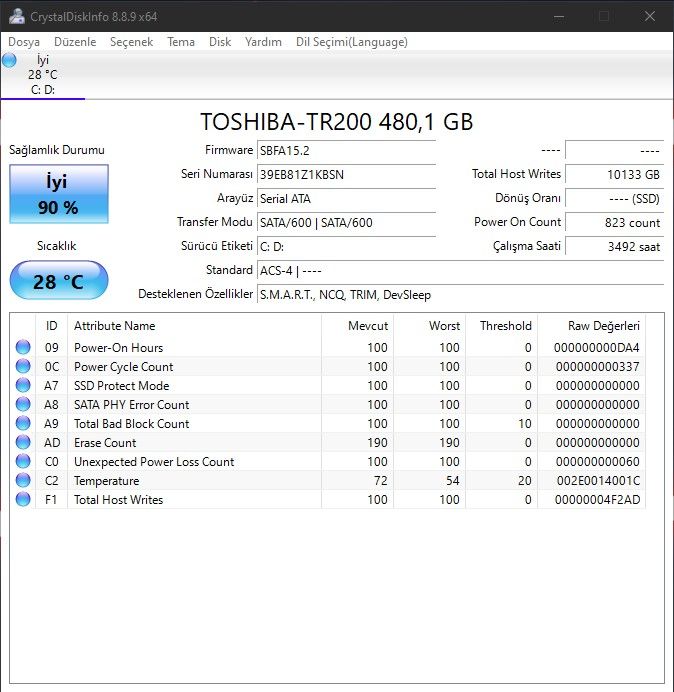Select the Power Cycle Count attribute name
674x692 pixels.
tap(124, 367)
